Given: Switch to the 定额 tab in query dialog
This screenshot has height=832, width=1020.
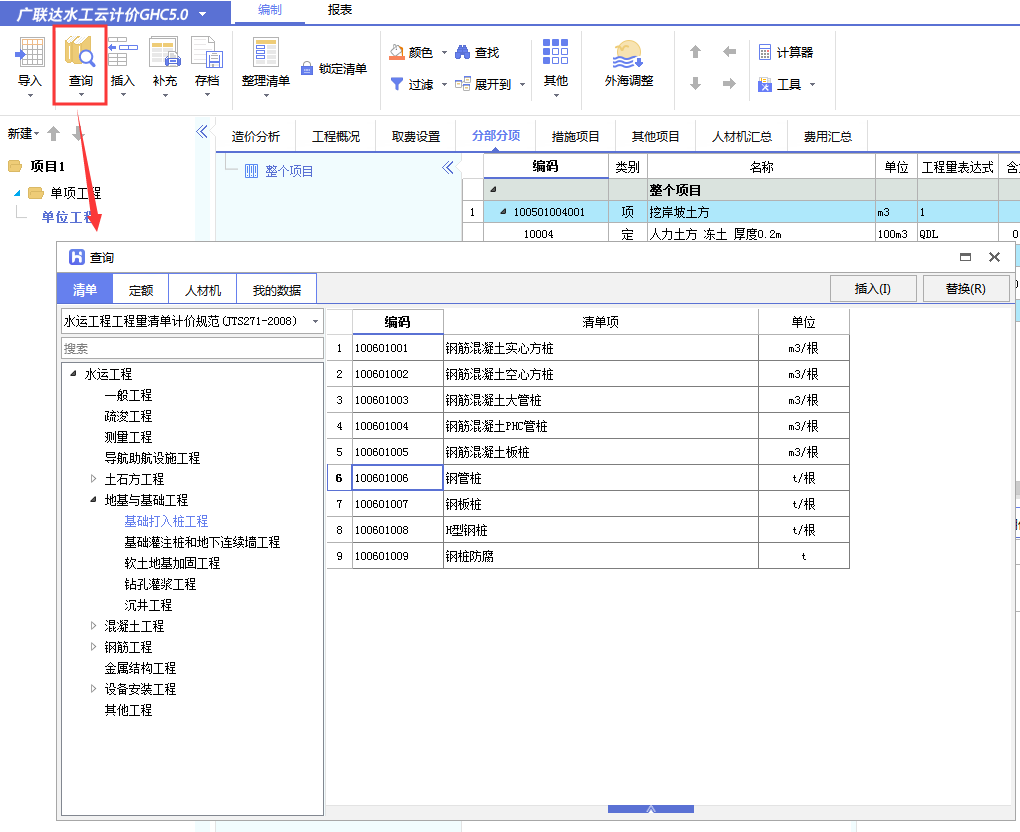Looking at the screenshot, I should click(x=140, y=289).
